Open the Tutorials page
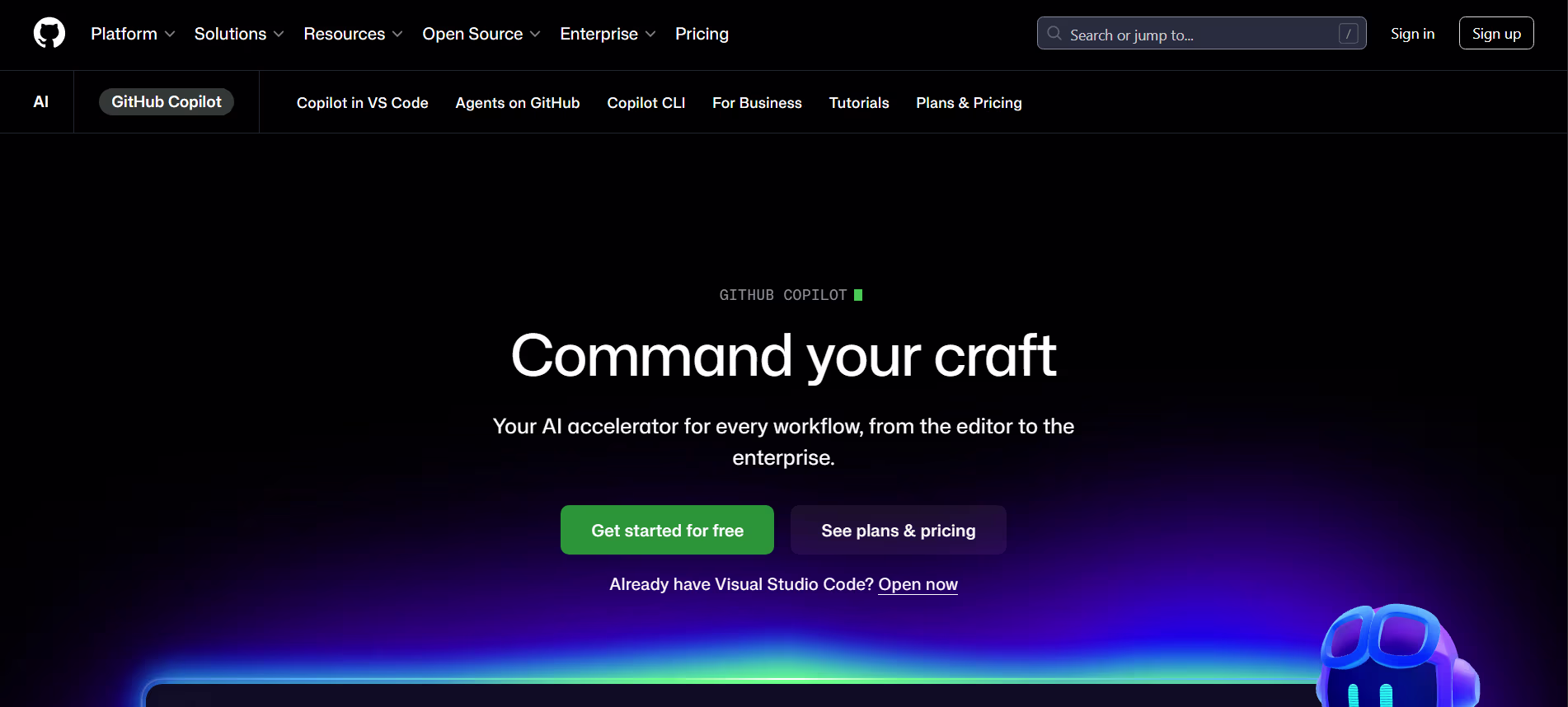This screenshot has height=707, width=1568. click(859, 103)
